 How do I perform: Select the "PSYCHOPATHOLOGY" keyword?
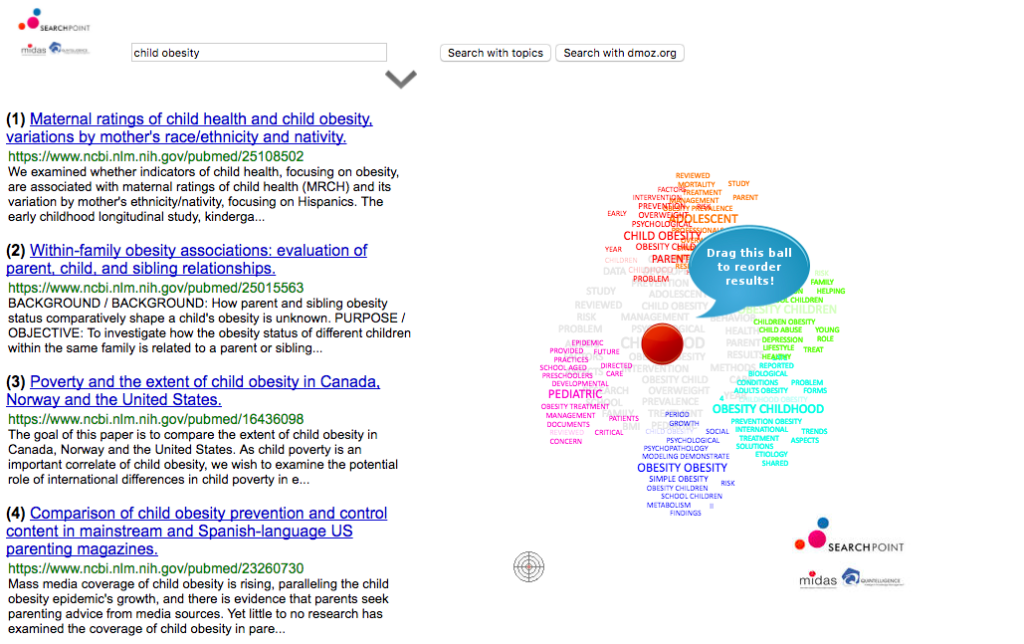pyautogui.click(x=676, y=448)
